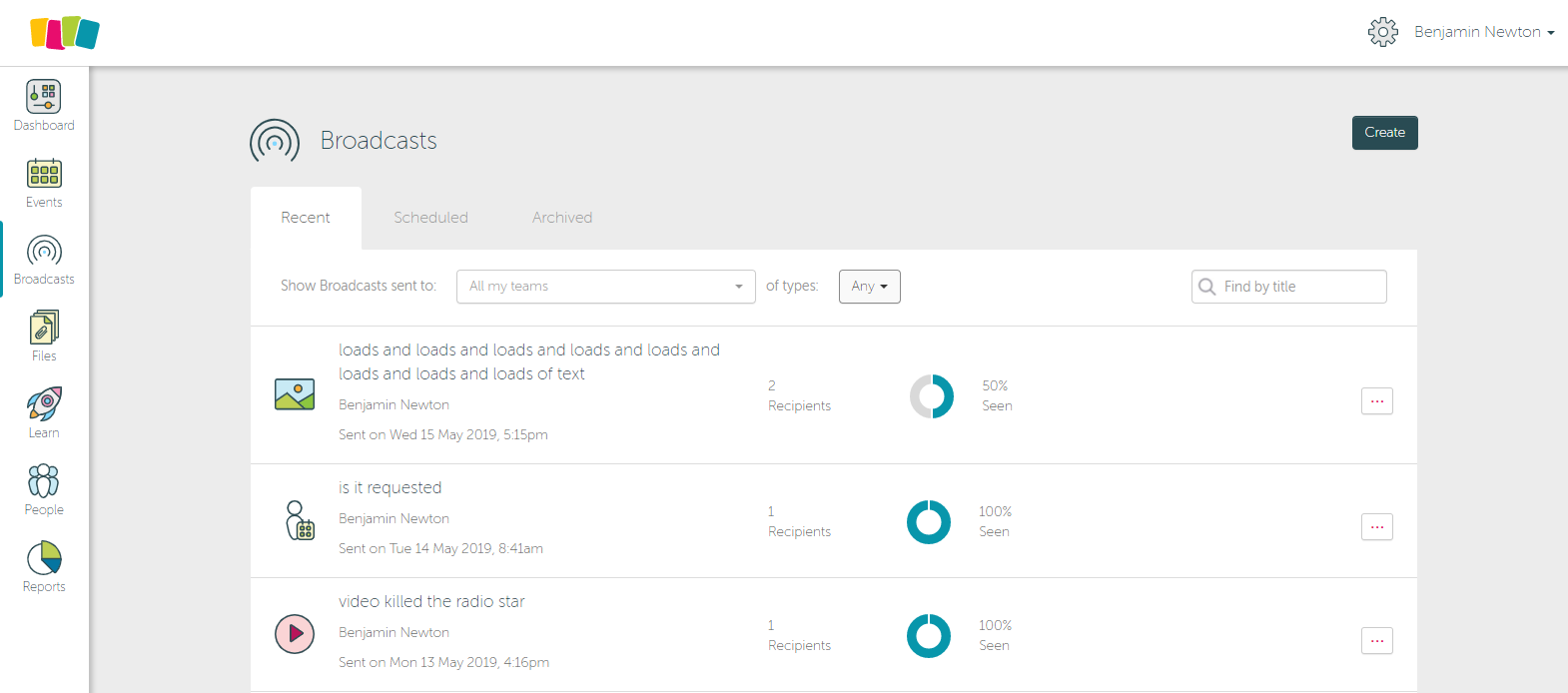Image resolution: width=1568 pixels, height=693 pixels.
Task: Click the 'Broadcasts' page heading
Action: click(x=379, y=141)
